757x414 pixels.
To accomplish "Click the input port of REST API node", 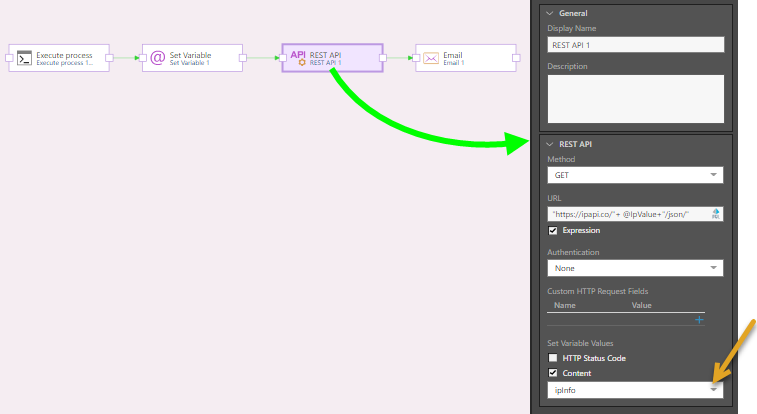I will [x=283, y=58].
